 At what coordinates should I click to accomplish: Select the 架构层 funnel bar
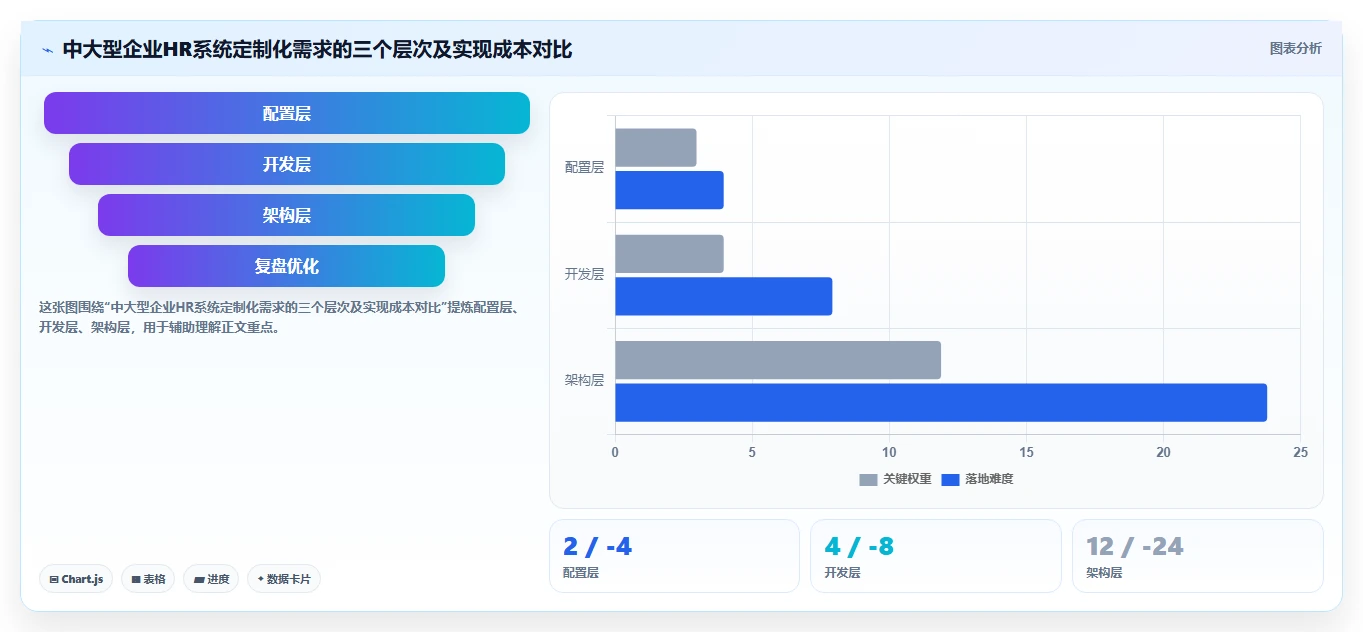[287, 215]
